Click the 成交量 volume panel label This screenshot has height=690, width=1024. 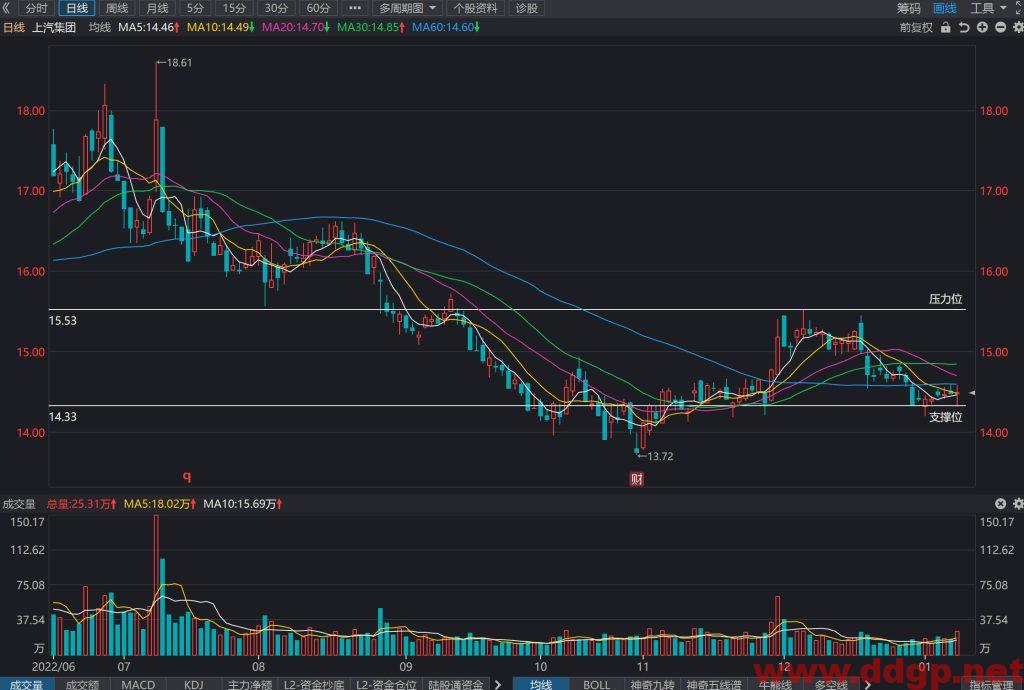tap(19, 504)
